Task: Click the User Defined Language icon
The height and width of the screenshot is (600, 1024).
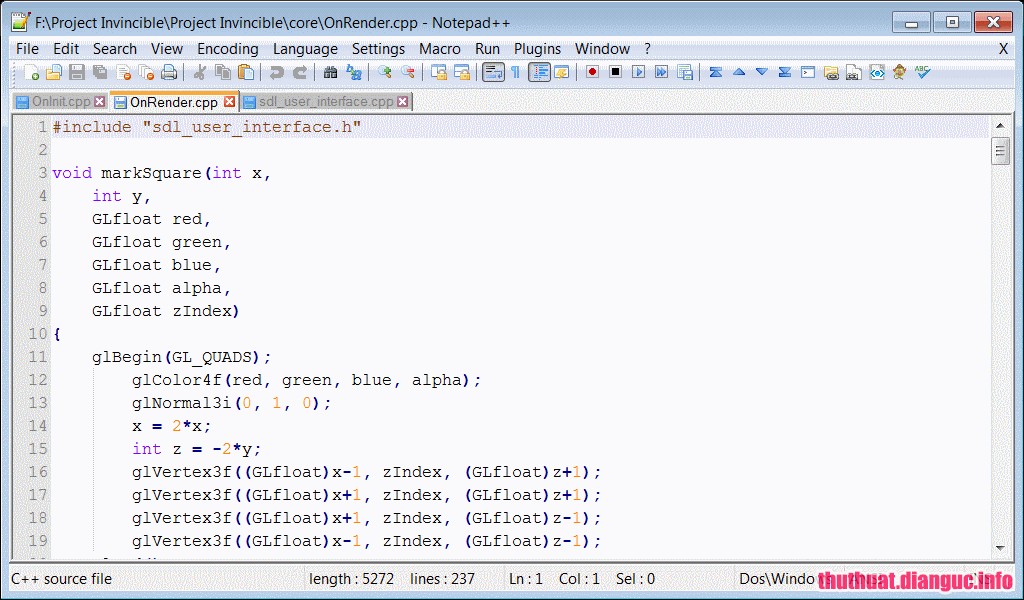Action: point(562,72)
